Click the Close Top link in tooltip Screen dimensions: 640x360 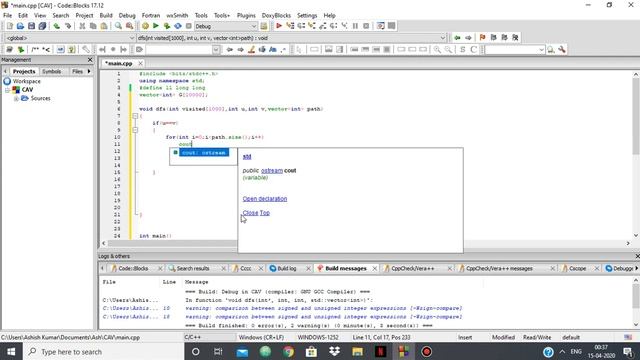[256, 213]
